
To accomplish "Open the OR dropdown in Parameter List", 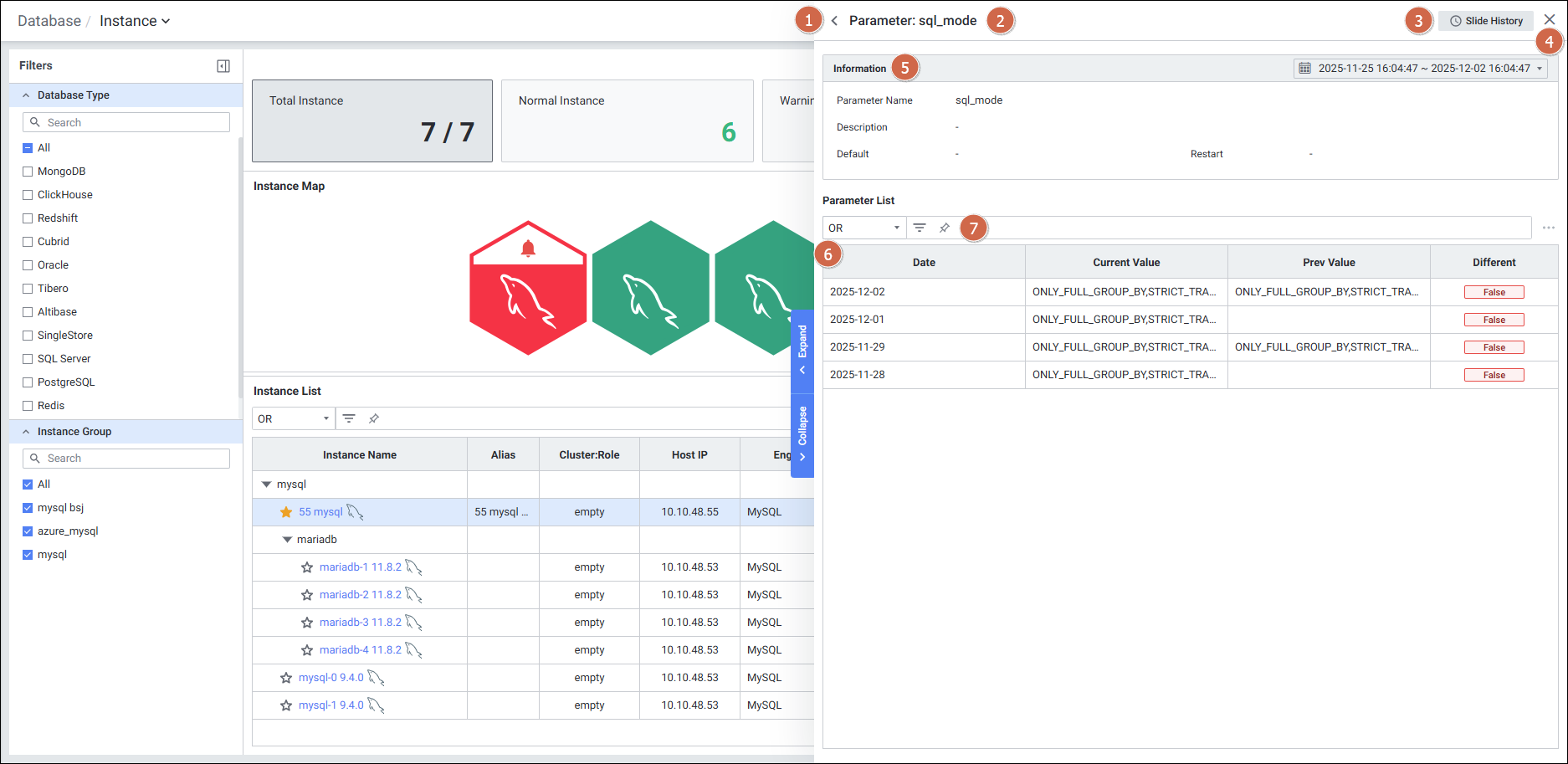I will coord(863,228).
